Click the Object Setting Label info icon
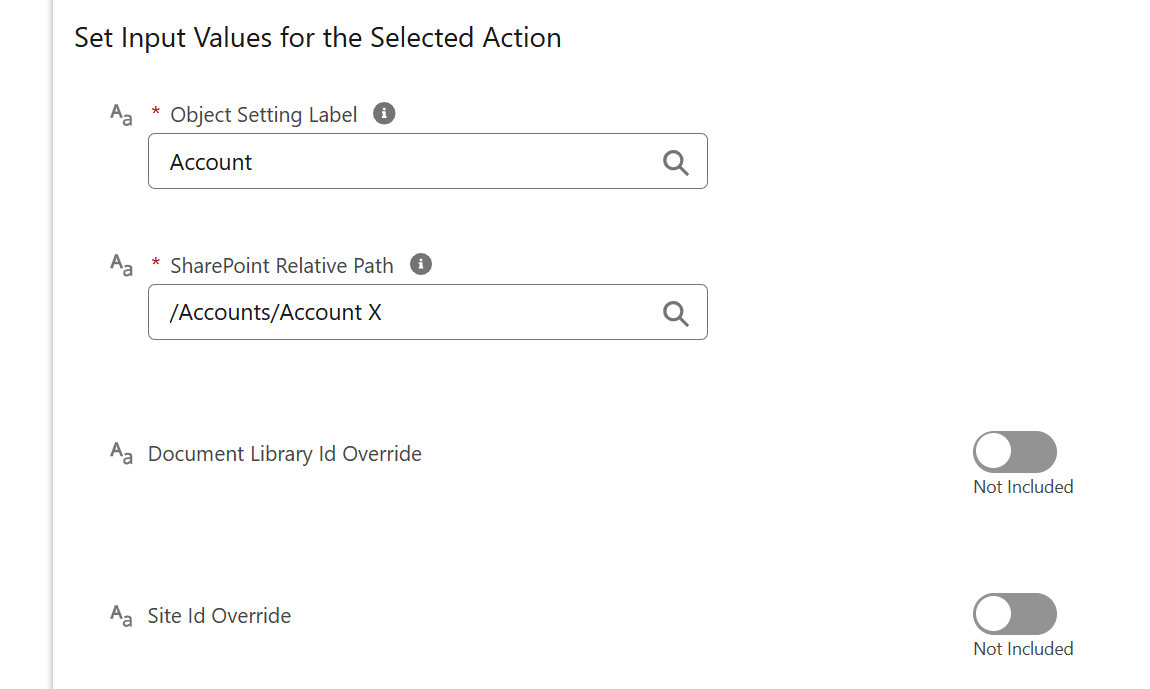 384,114
